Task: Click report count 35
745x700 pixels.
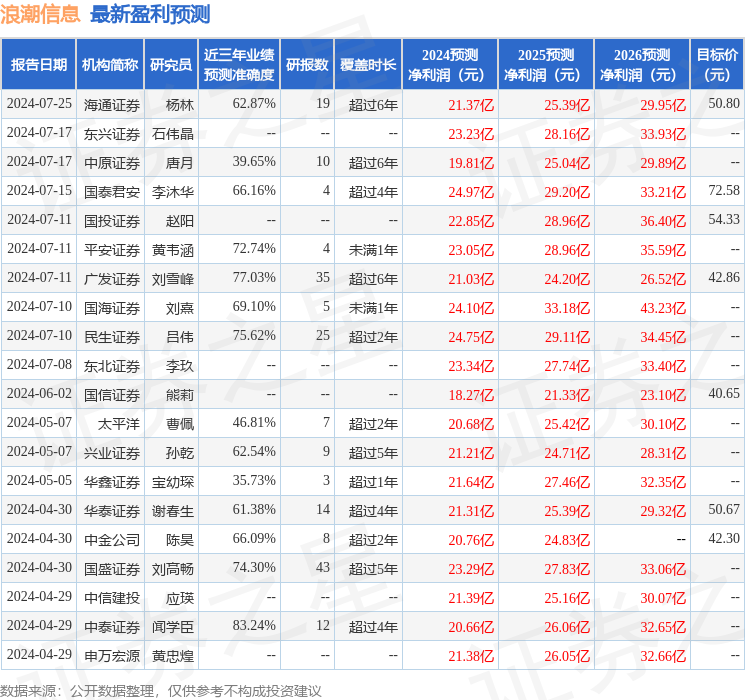Action: pyautogui.click(x=323, y=277)
